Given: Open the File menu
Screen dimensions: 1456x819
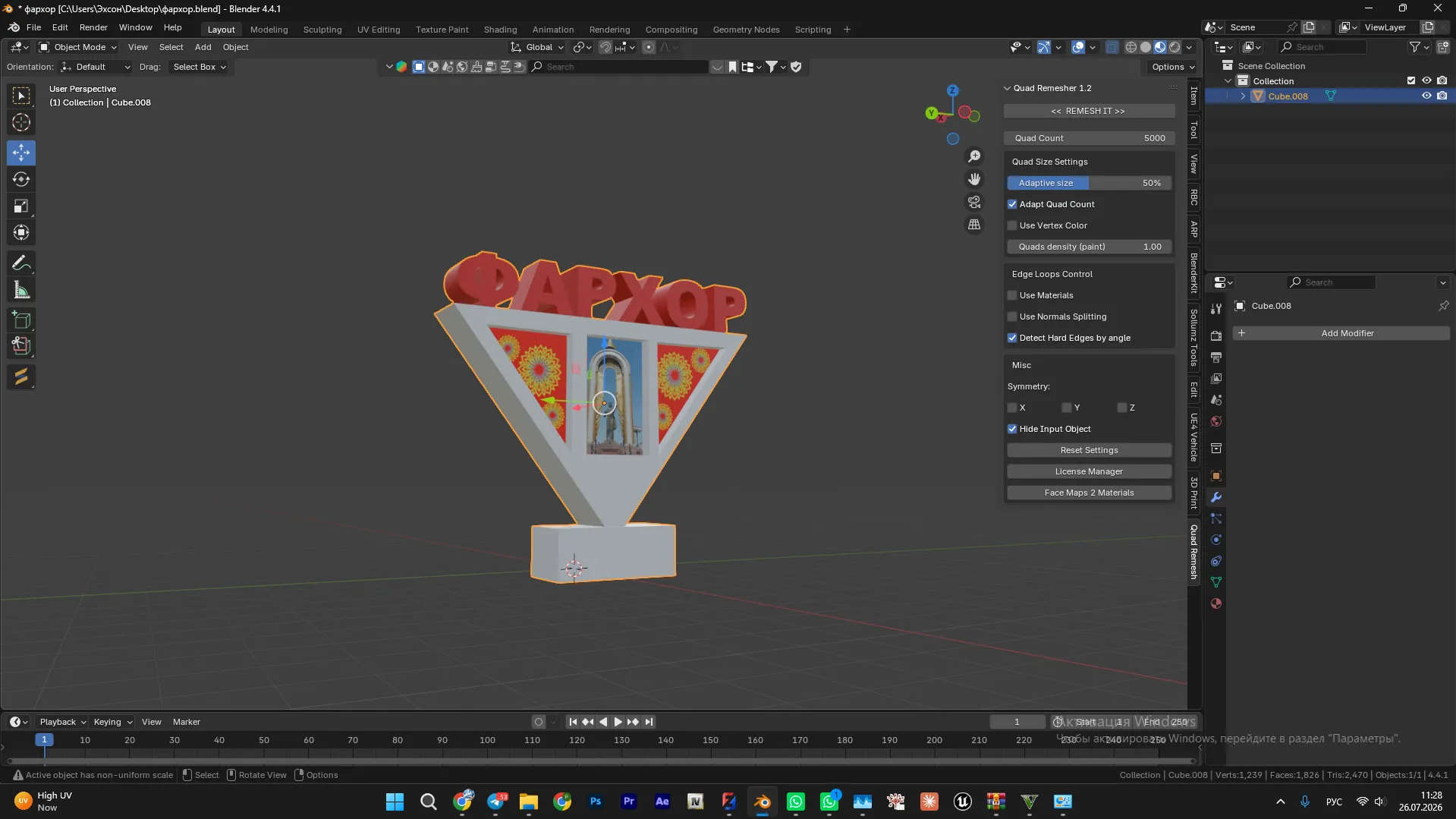Looking at the screenshot, I should click(33, 27).
